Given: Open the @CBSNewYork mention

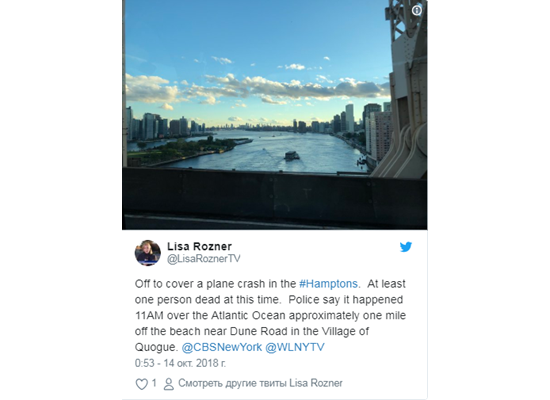Looking at the screenshot, I should (222, 347).
